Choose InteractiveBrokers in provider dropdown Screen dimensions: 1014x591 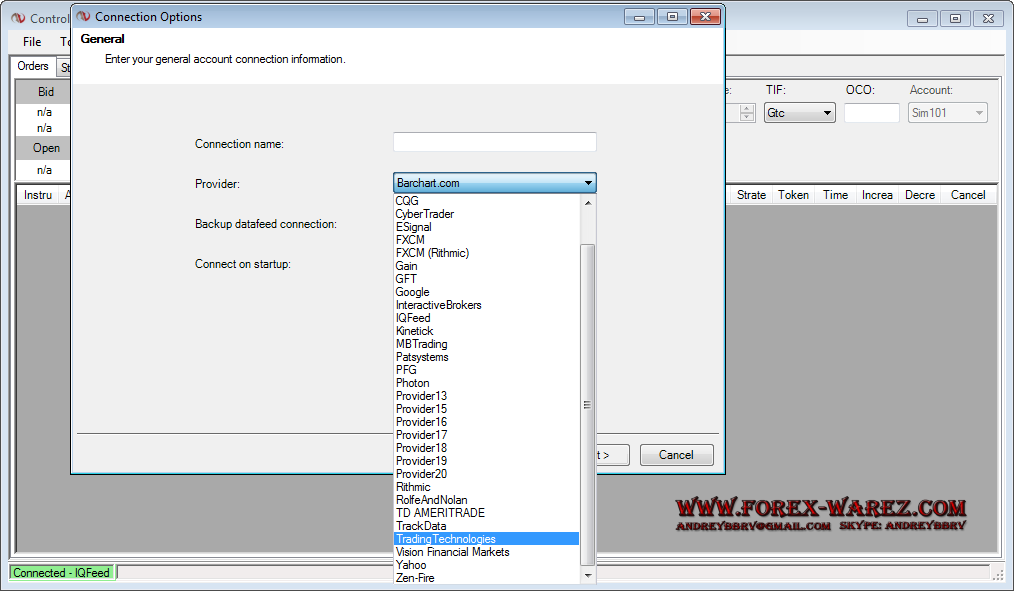[x=438, y=305]
